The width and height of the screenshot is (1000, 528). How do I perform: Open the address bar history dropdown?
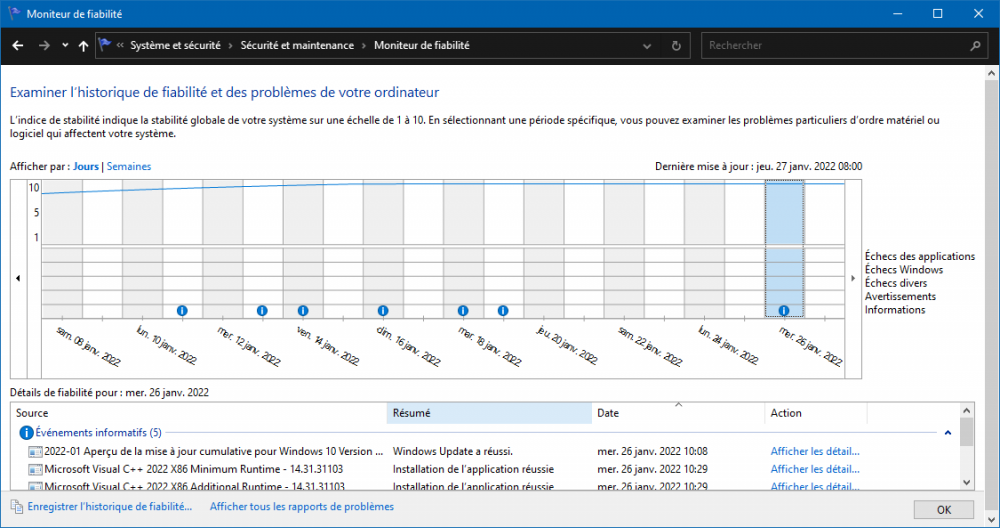(652, 45)
